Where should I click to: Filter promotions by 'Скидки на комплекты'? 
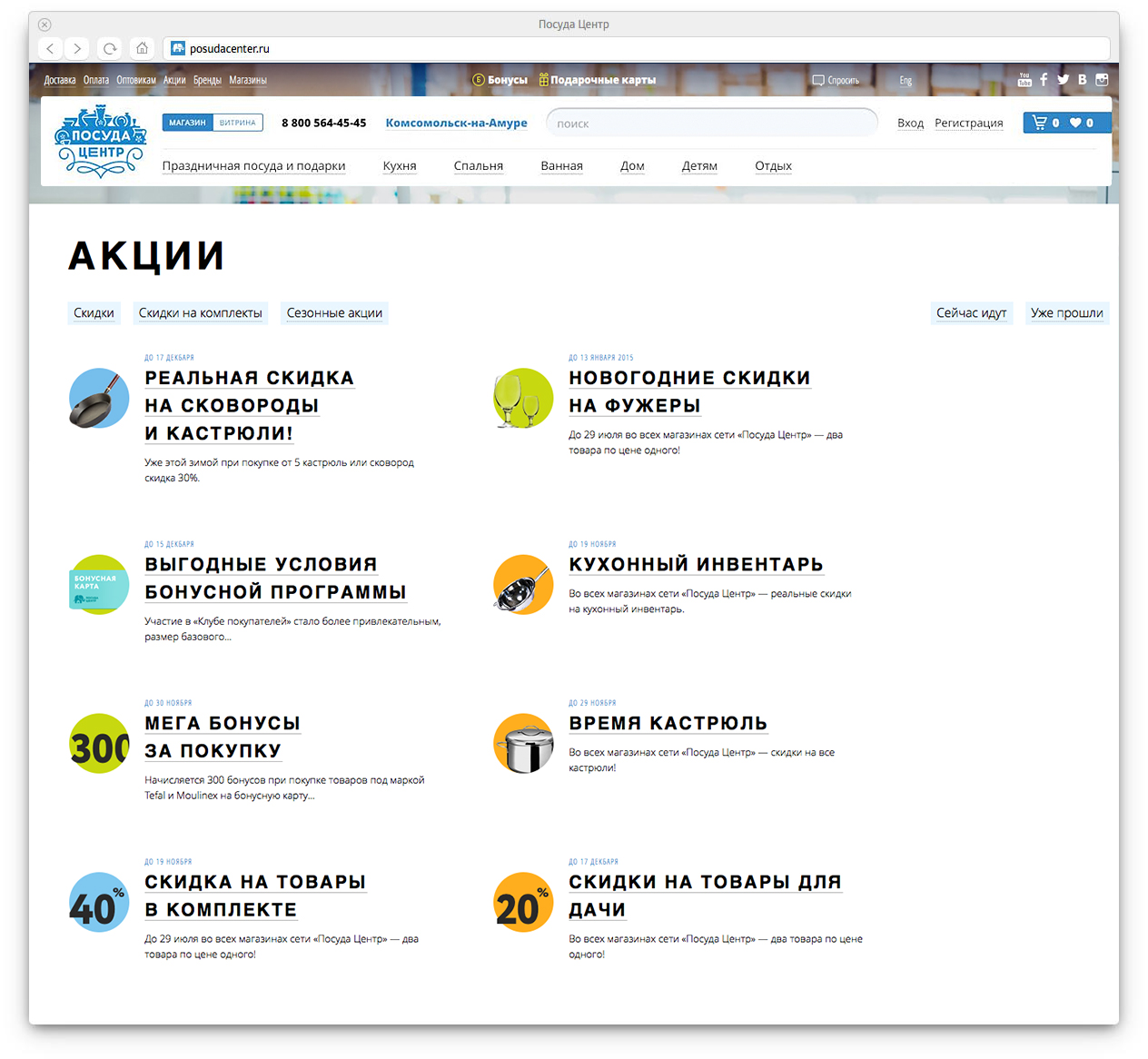(x=200, y=313)
